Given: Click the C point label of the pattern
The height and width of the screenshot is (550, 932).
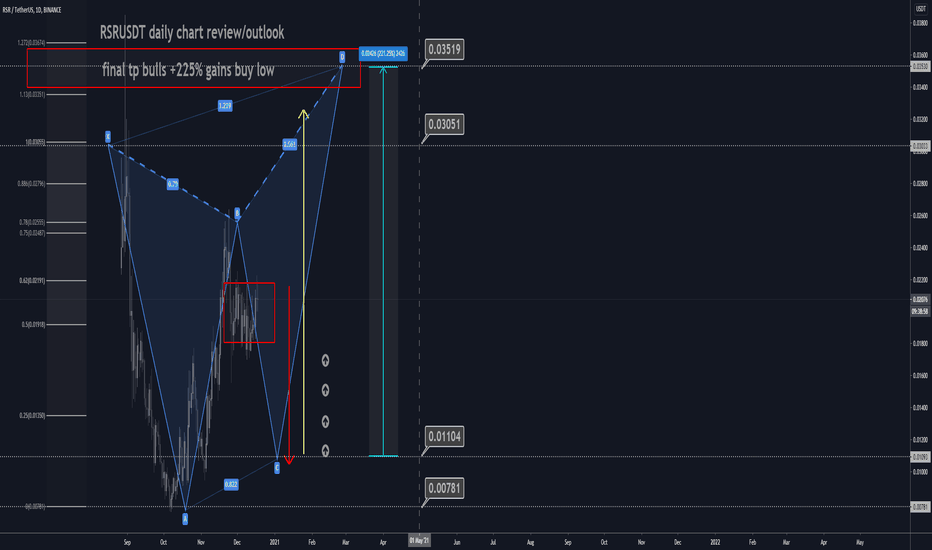Looking at the screenshot, I should (277, 468).
